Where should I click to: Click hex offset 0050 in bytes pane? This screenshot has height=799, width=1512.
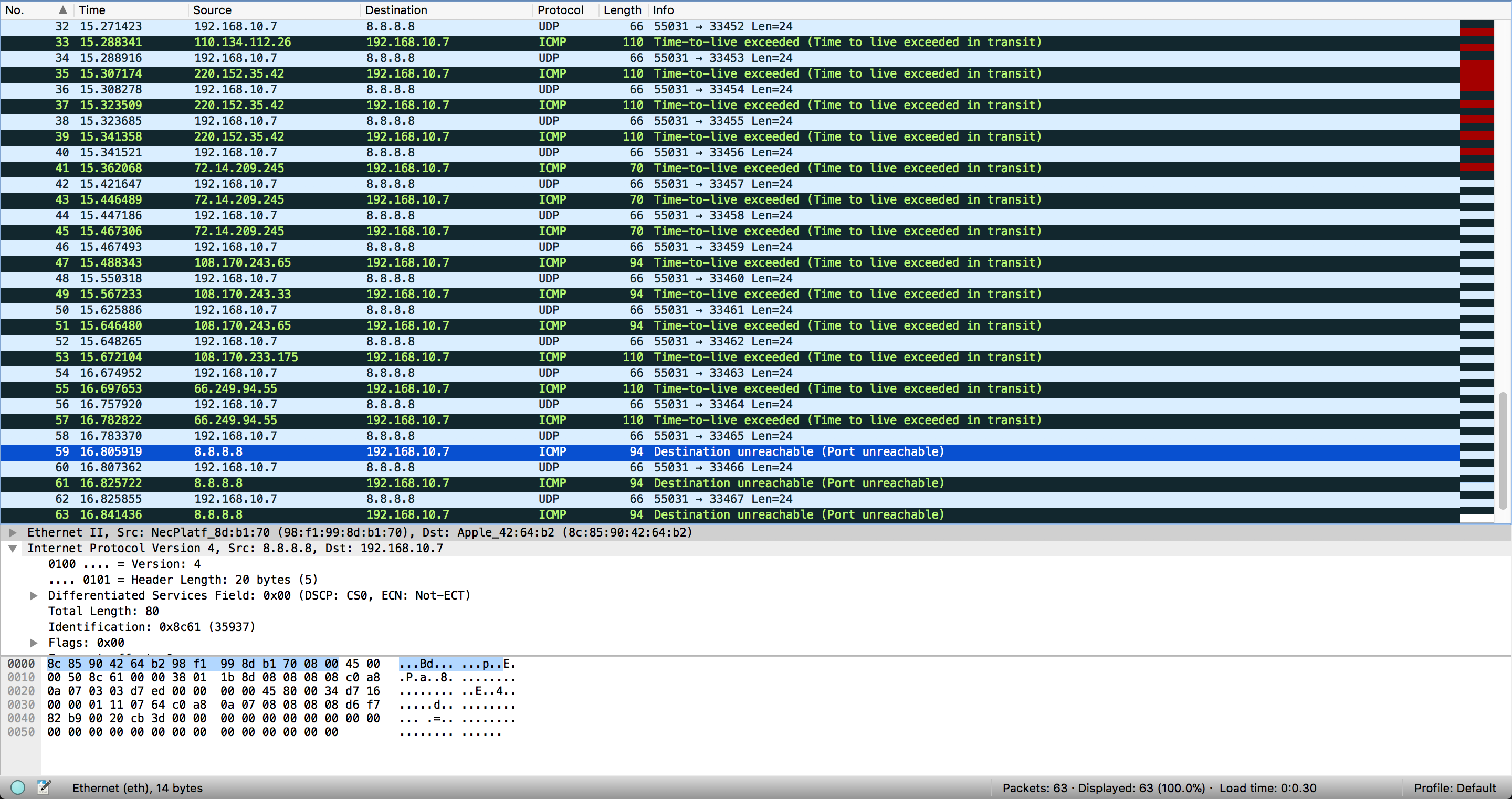coord(21,731)
